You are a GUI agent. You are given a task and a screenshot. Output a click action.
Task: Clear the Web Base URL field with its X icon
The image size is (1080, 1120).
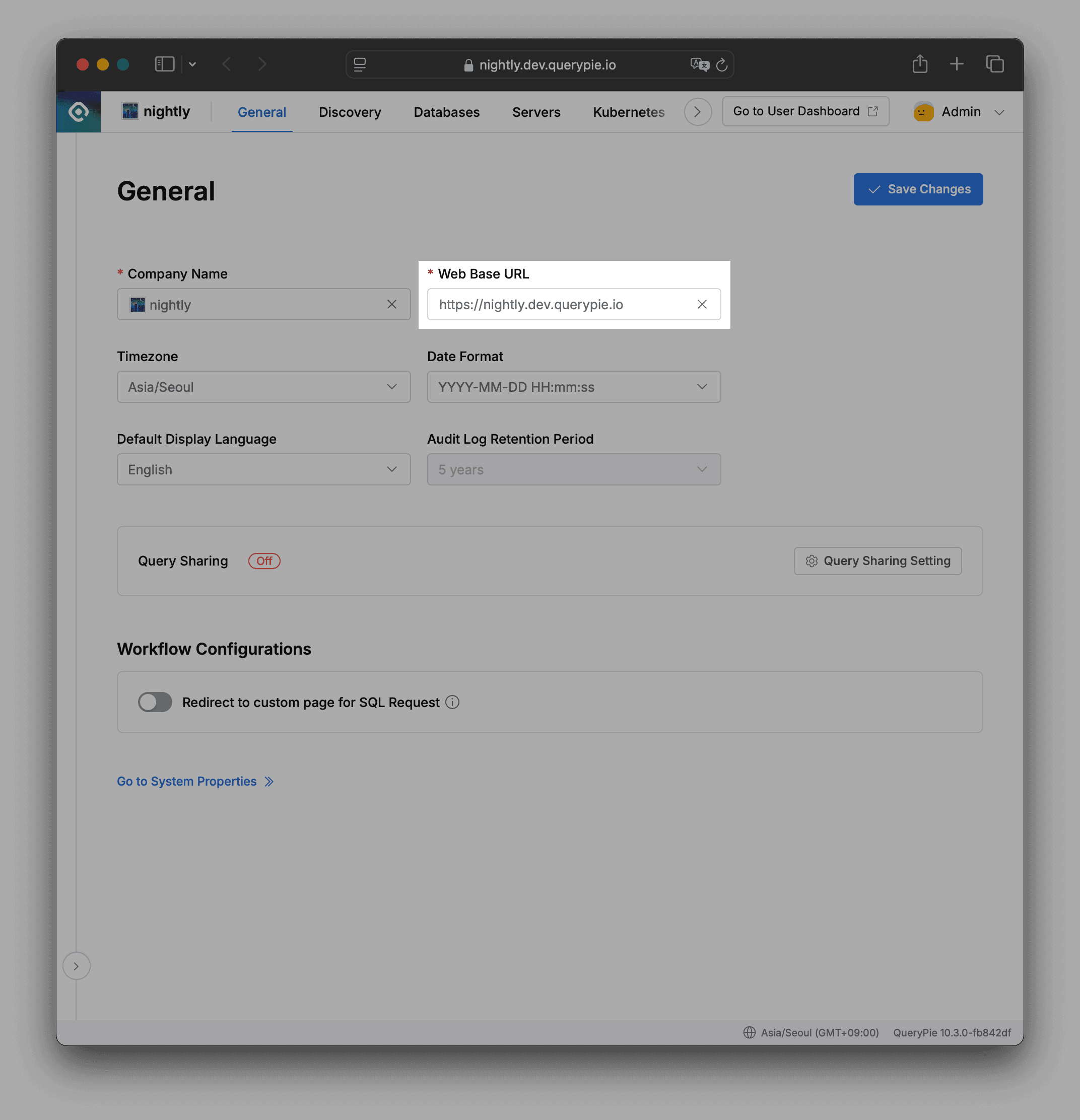(x=702, y=304)
